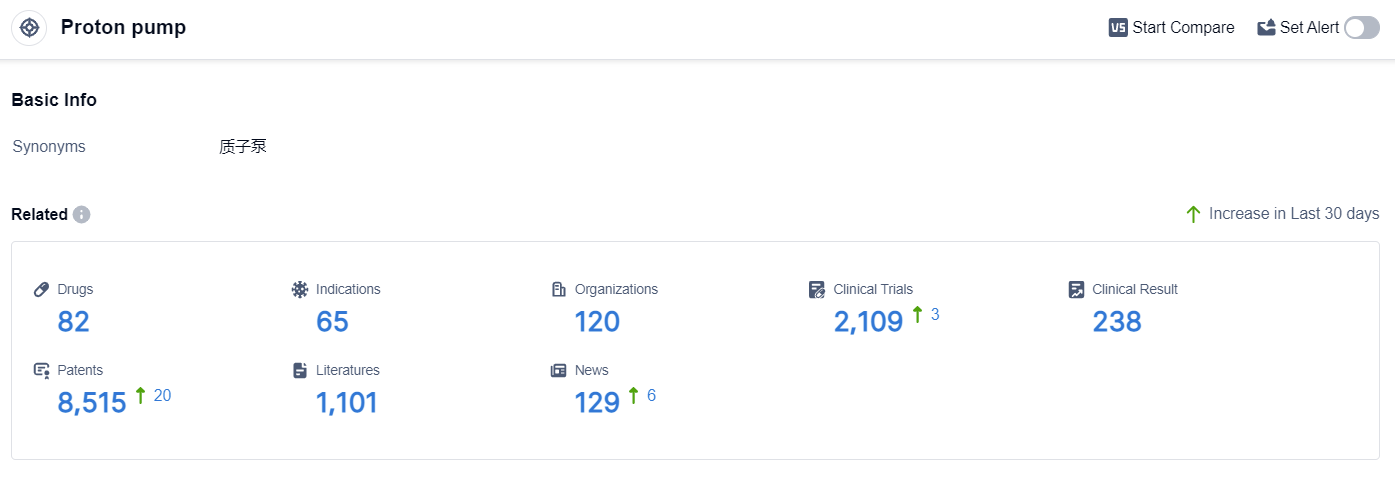1395x481 pixels.
Task: Click the Indications virus icon
Action: coord(299,289)
